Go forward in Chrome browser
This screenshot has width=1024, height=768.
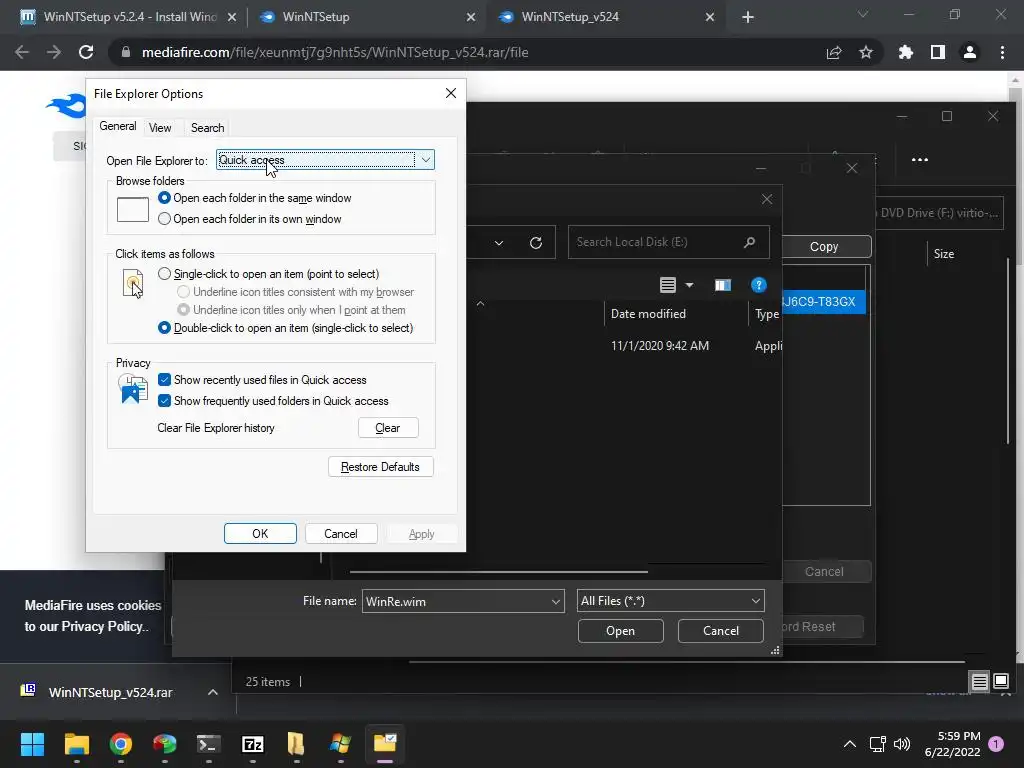click(x=54, y=52)
